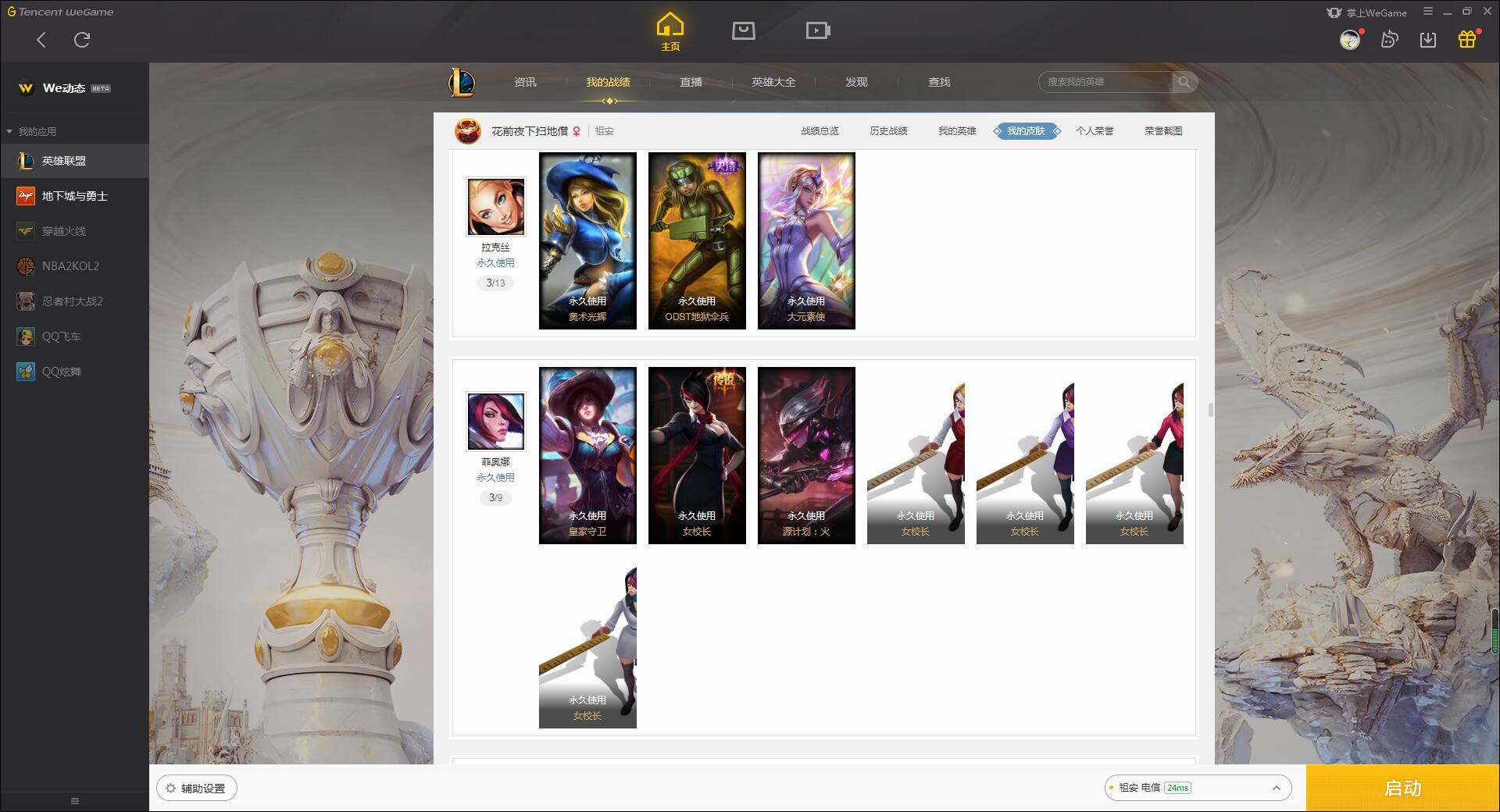Screen dimensions: 1500x812
Task: Expand the 祖安 电信 server dropdown
Action: tap(1198, 788)
